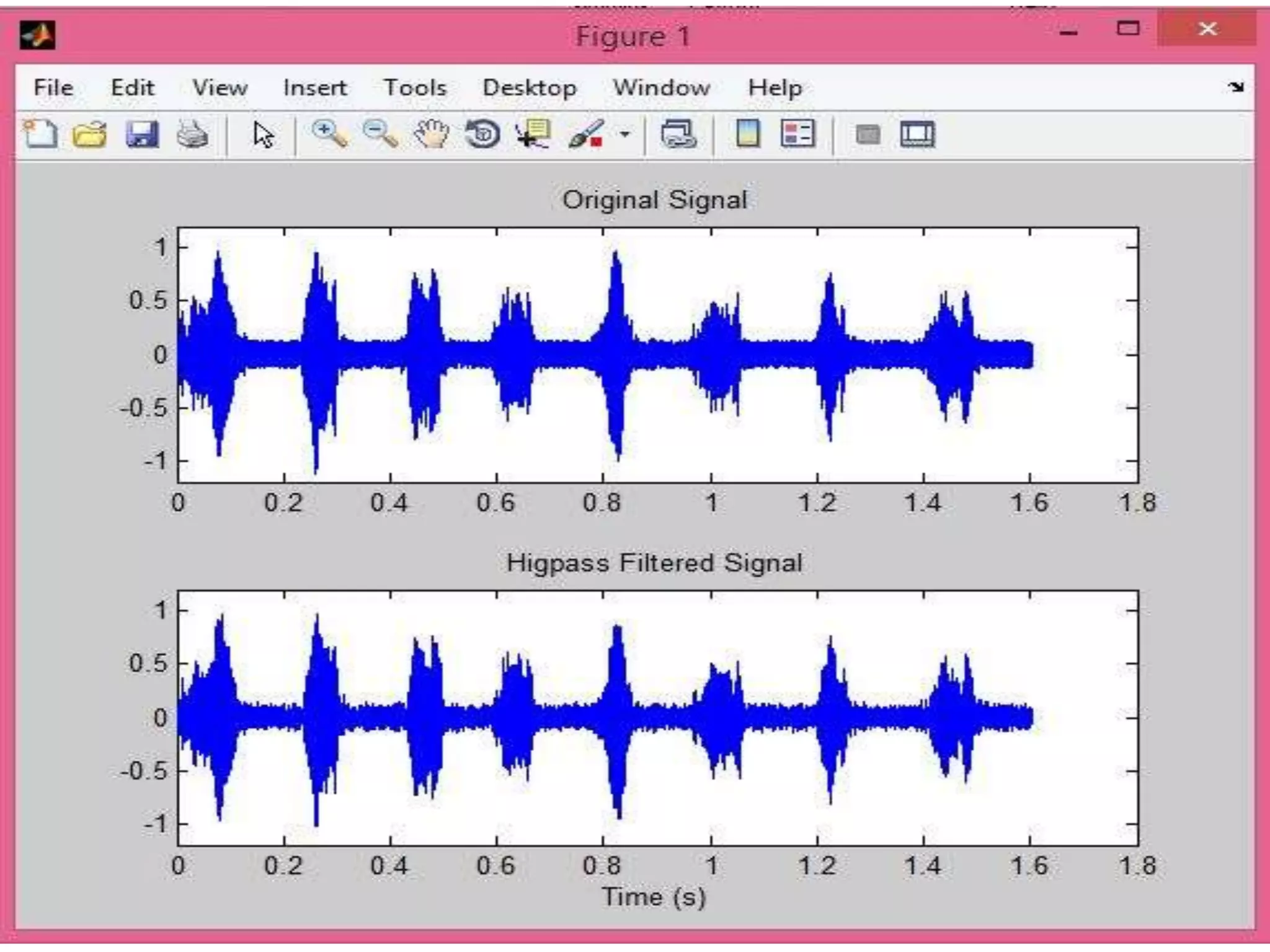Image resolution: width=1270 pixels, height=952 pixels.
Task: Enable the Rotate 3D tool
Action: [x=482, y=134]
